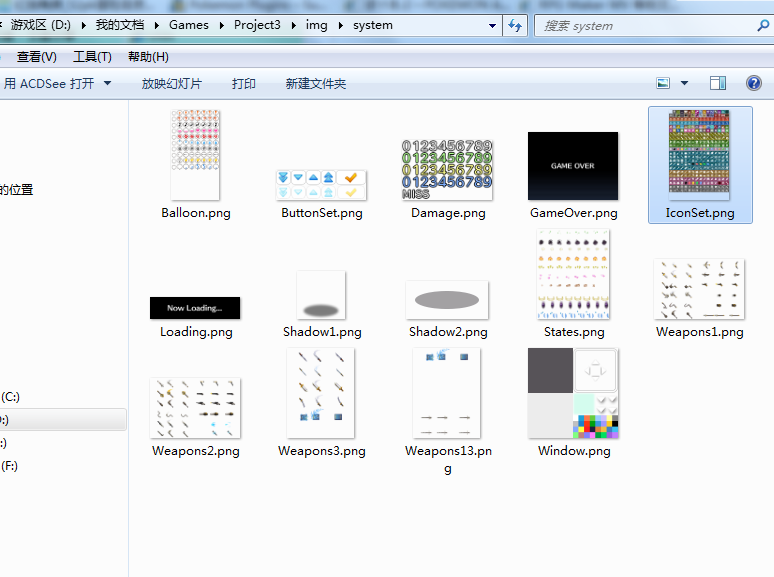Select the Weapons1.png thumbnail
Viewport: 774px width, 577px height.
(699, 289)
